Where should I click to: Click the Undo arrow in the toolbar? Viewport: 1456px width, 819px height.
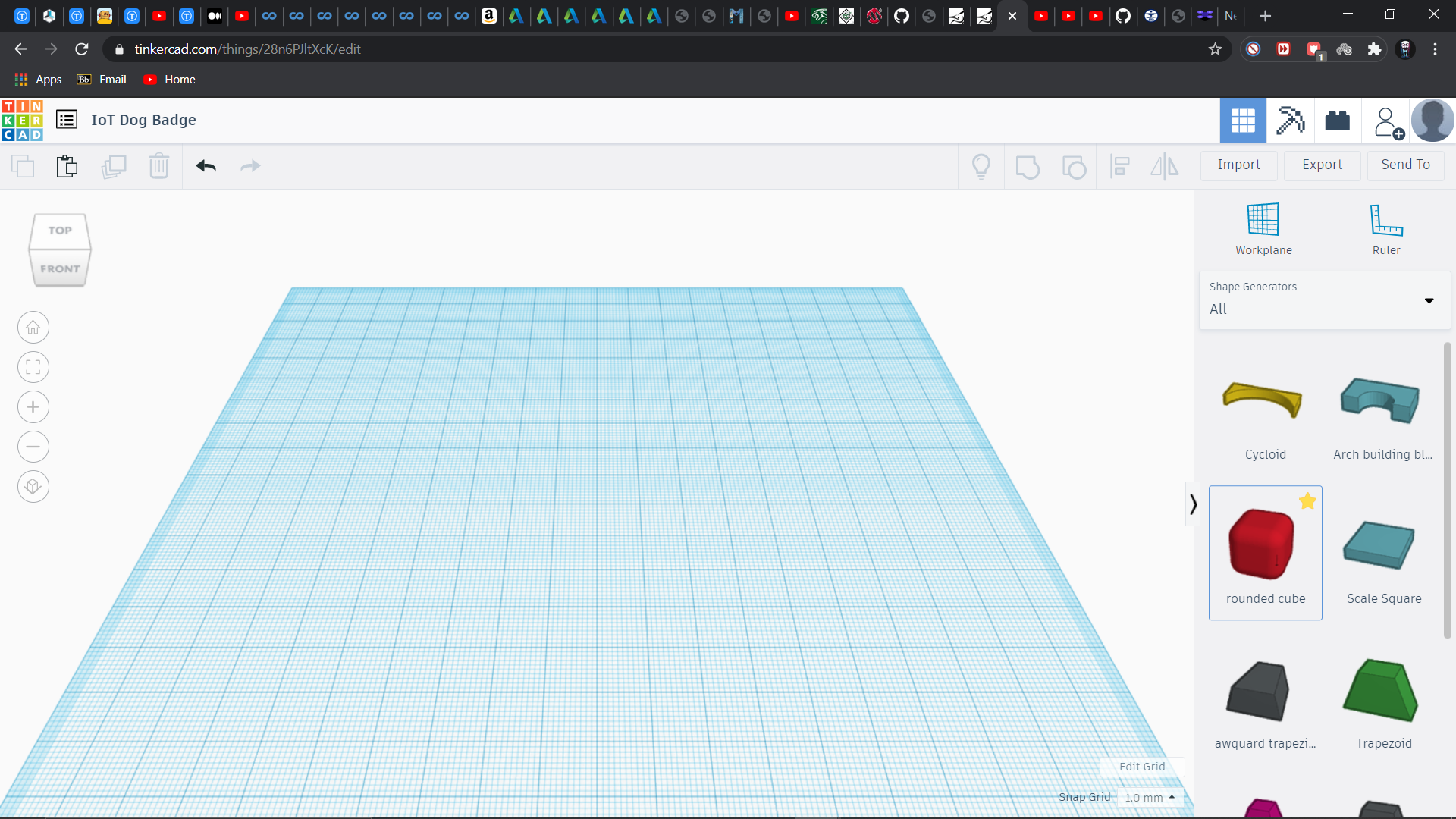coord(206,166)
